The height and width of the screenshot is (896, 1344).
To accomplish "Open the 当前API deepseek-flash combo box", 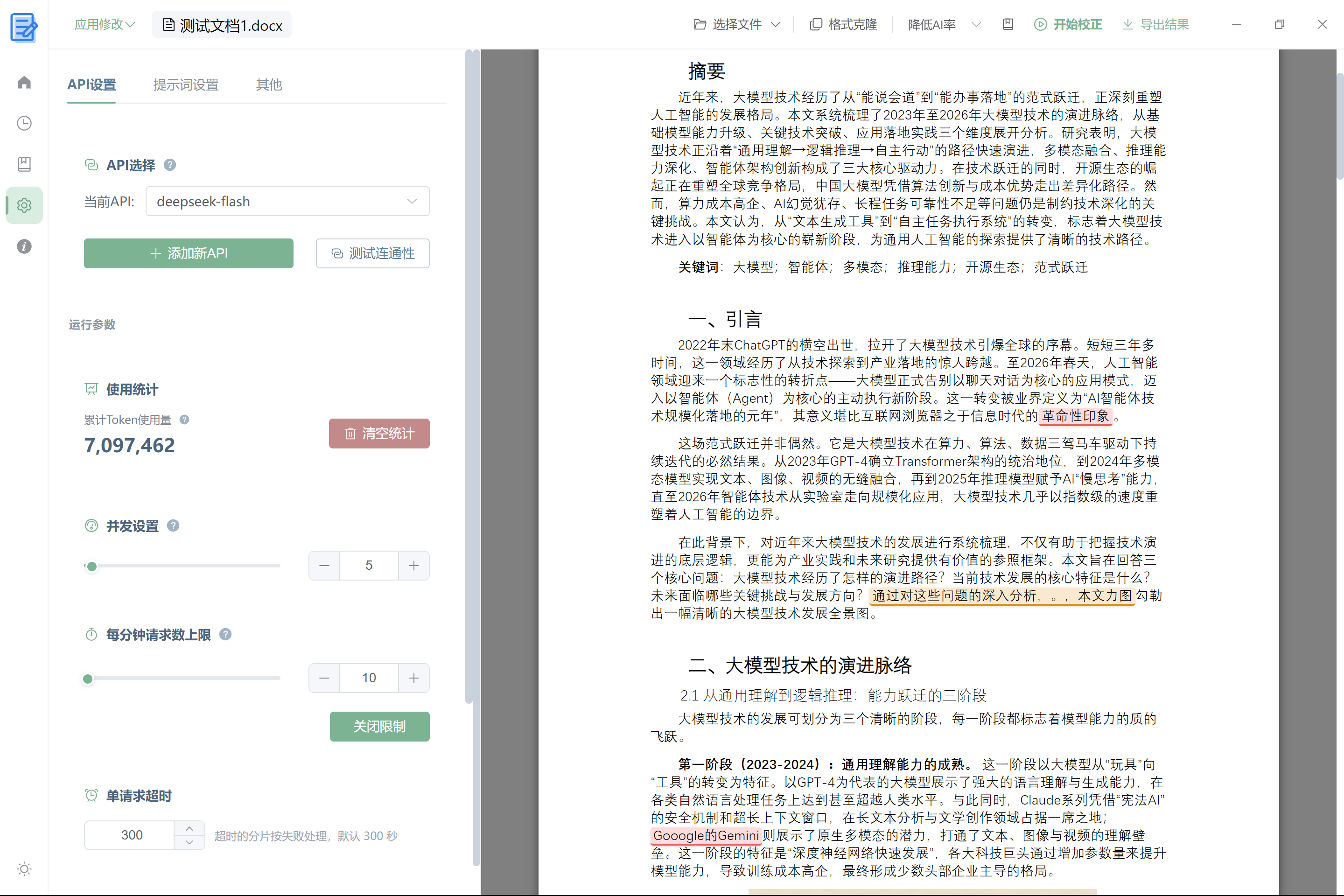I will (x=287, y=201).
